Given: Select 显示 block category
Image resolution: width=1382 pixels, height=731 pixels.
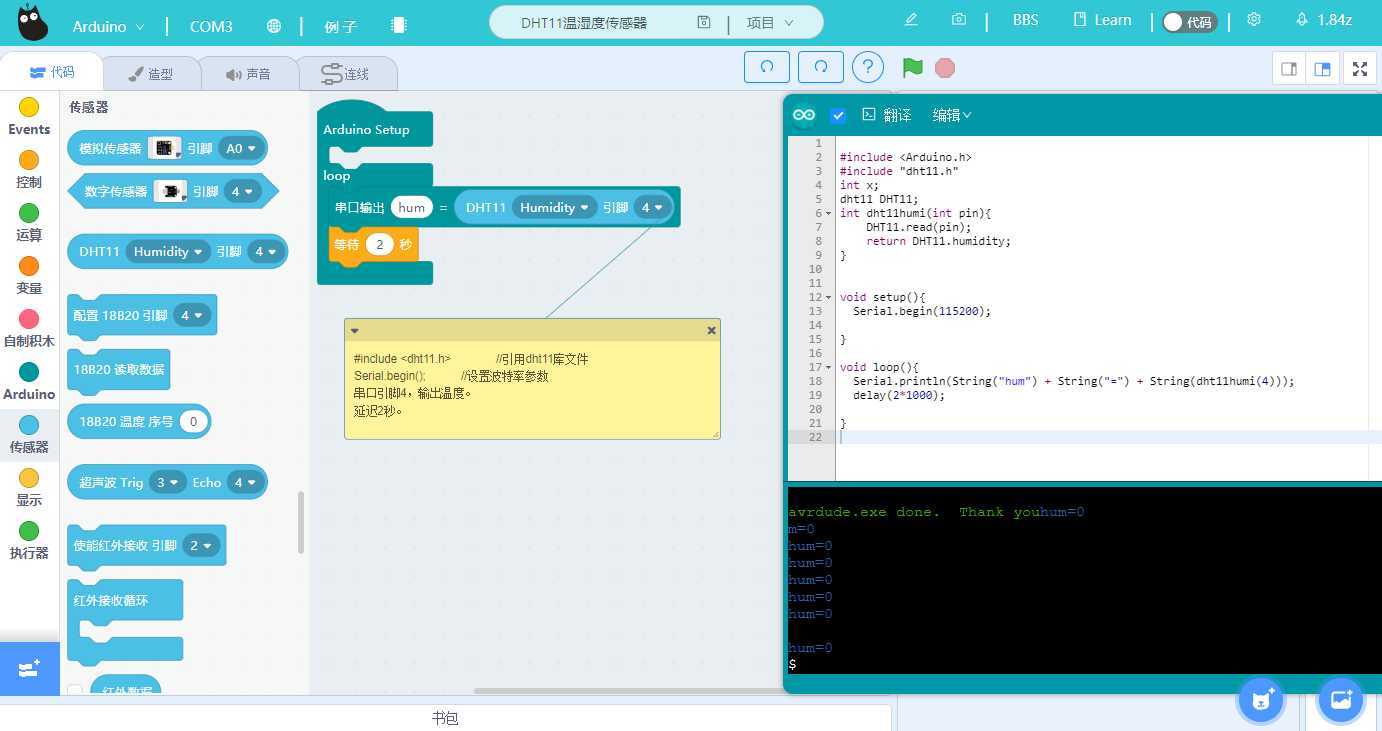Looking at the screenshot, I should click(29, 488).
